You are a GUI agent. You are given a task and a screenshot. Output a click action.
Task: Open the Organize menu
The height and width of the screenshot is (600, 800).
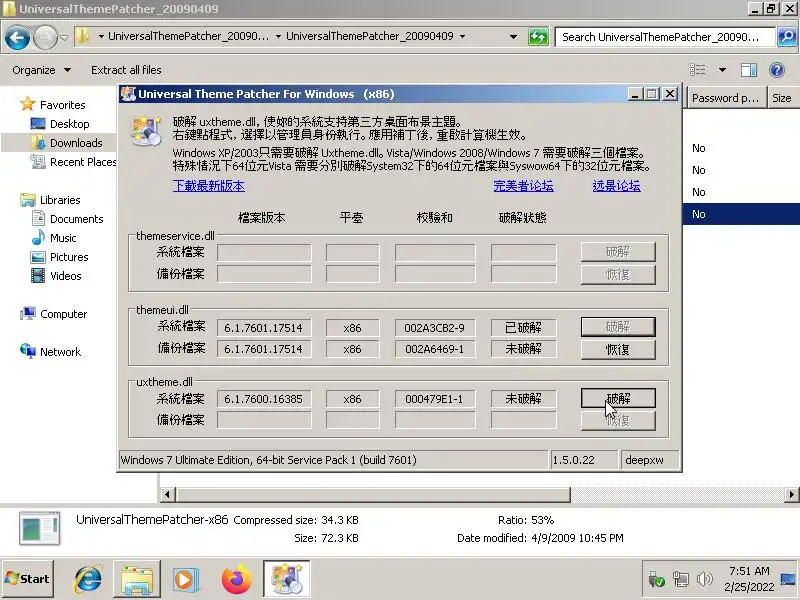point(41,70)
